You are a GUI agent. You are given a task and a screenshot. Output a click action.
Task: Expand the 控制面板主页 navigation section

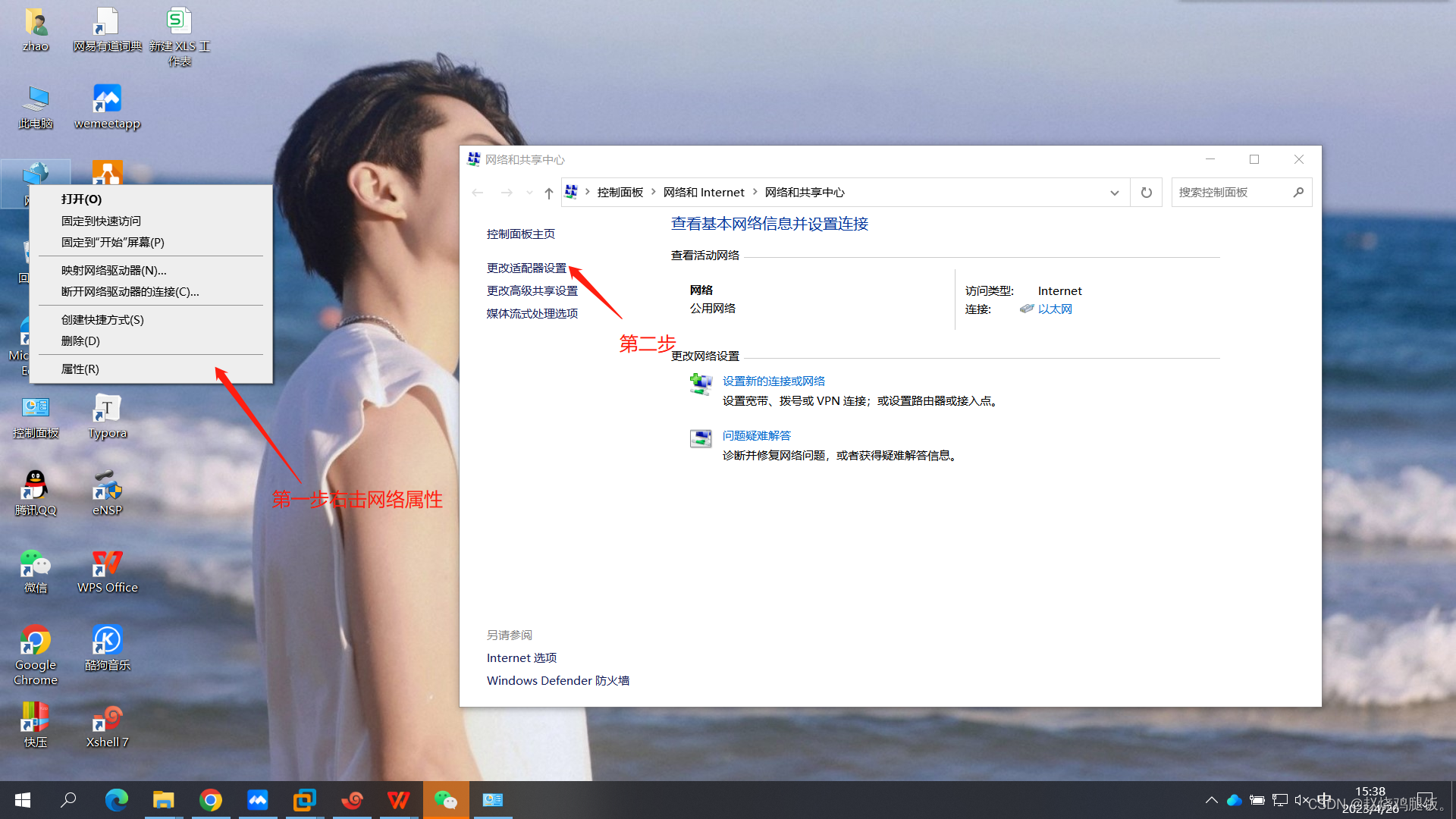pyautogui.click(x=520, y=233)
